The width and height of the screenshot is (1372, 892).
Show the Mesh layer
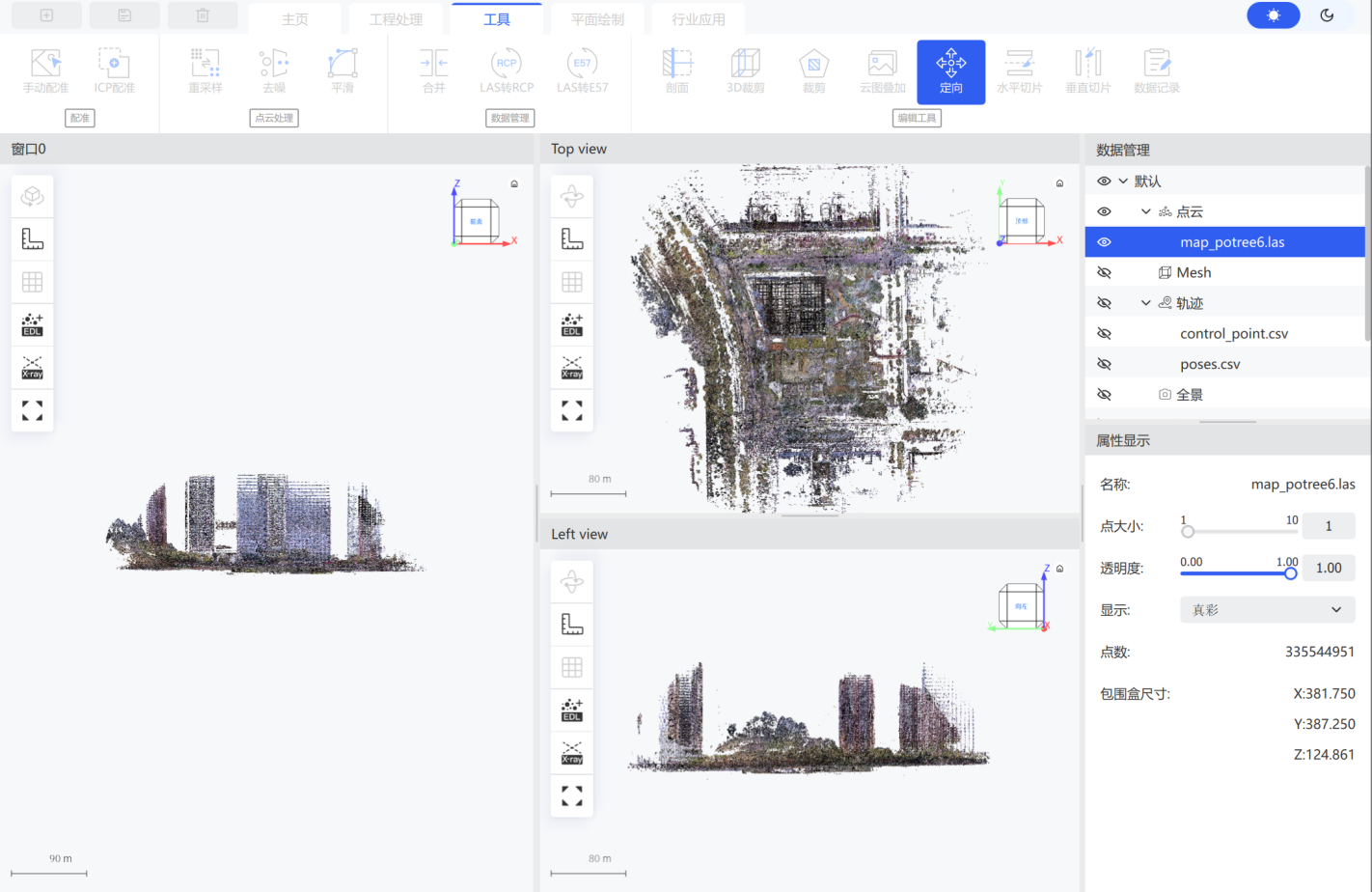(1104, 273)
